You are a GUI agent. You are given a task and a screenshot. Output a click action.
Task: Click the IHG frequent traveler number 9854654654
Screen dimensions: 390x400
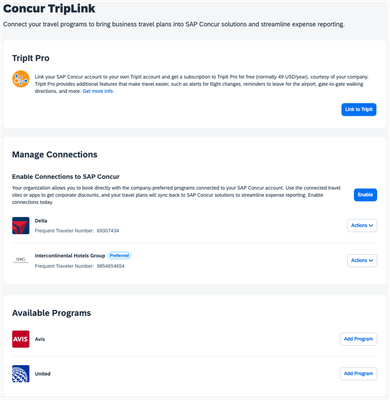point(111,266)
